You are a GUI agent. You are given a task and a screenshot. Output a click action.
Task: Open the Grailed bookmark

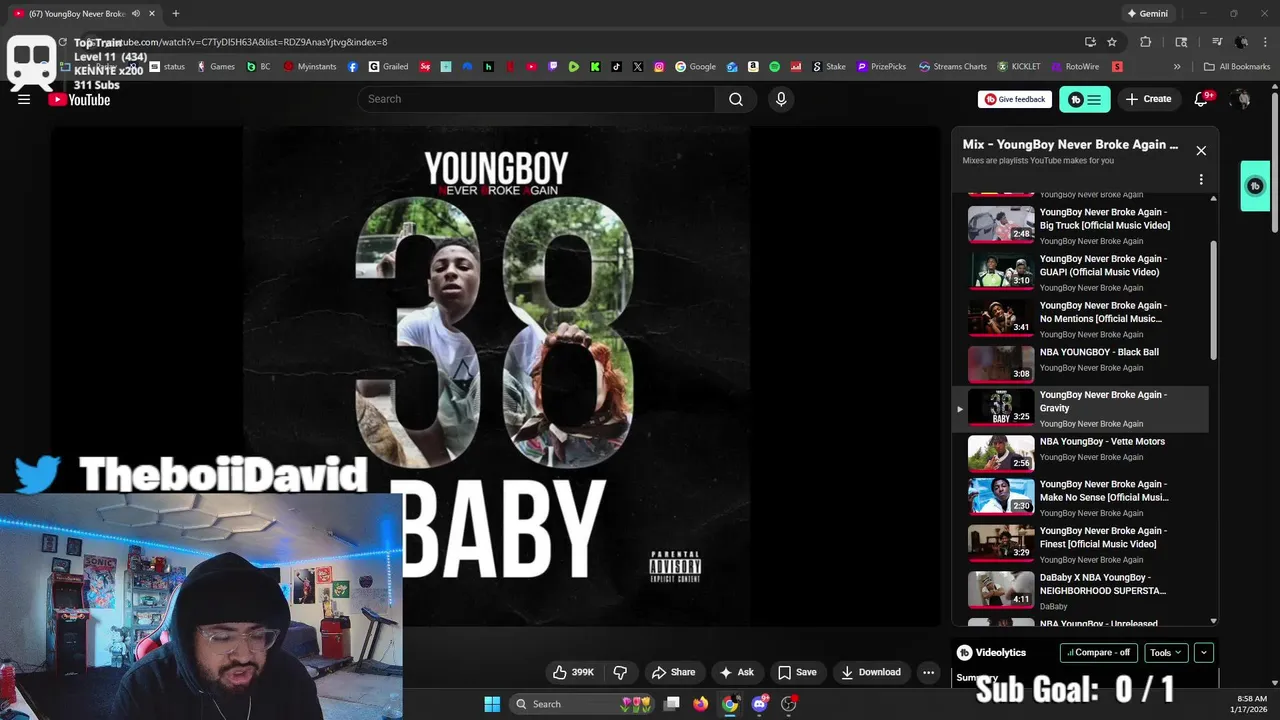click(389, 67)
